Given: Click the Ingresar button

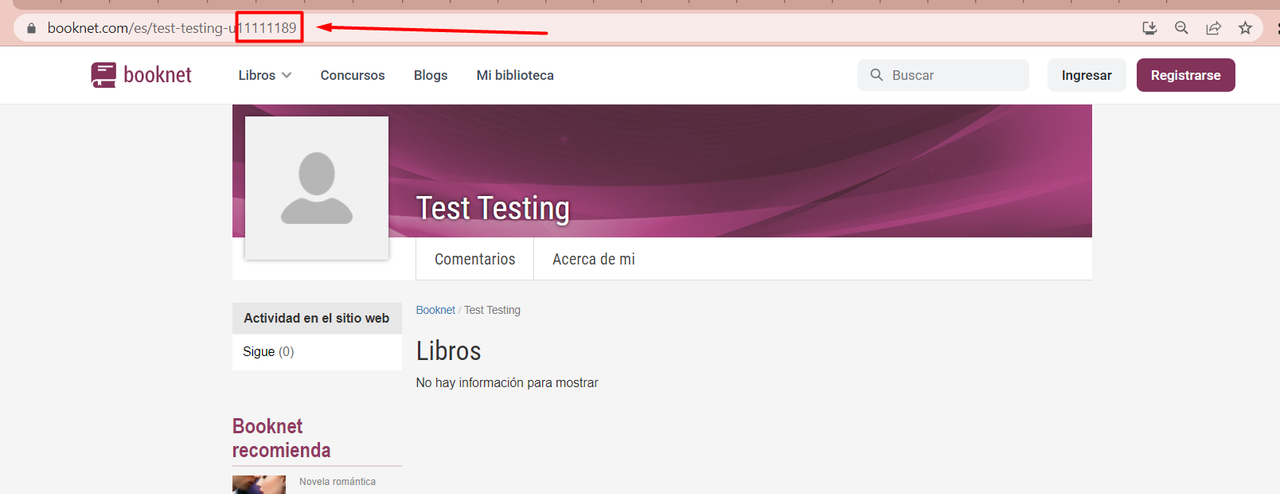Looking at the screenshot, I should click(x=1087, y=75).
